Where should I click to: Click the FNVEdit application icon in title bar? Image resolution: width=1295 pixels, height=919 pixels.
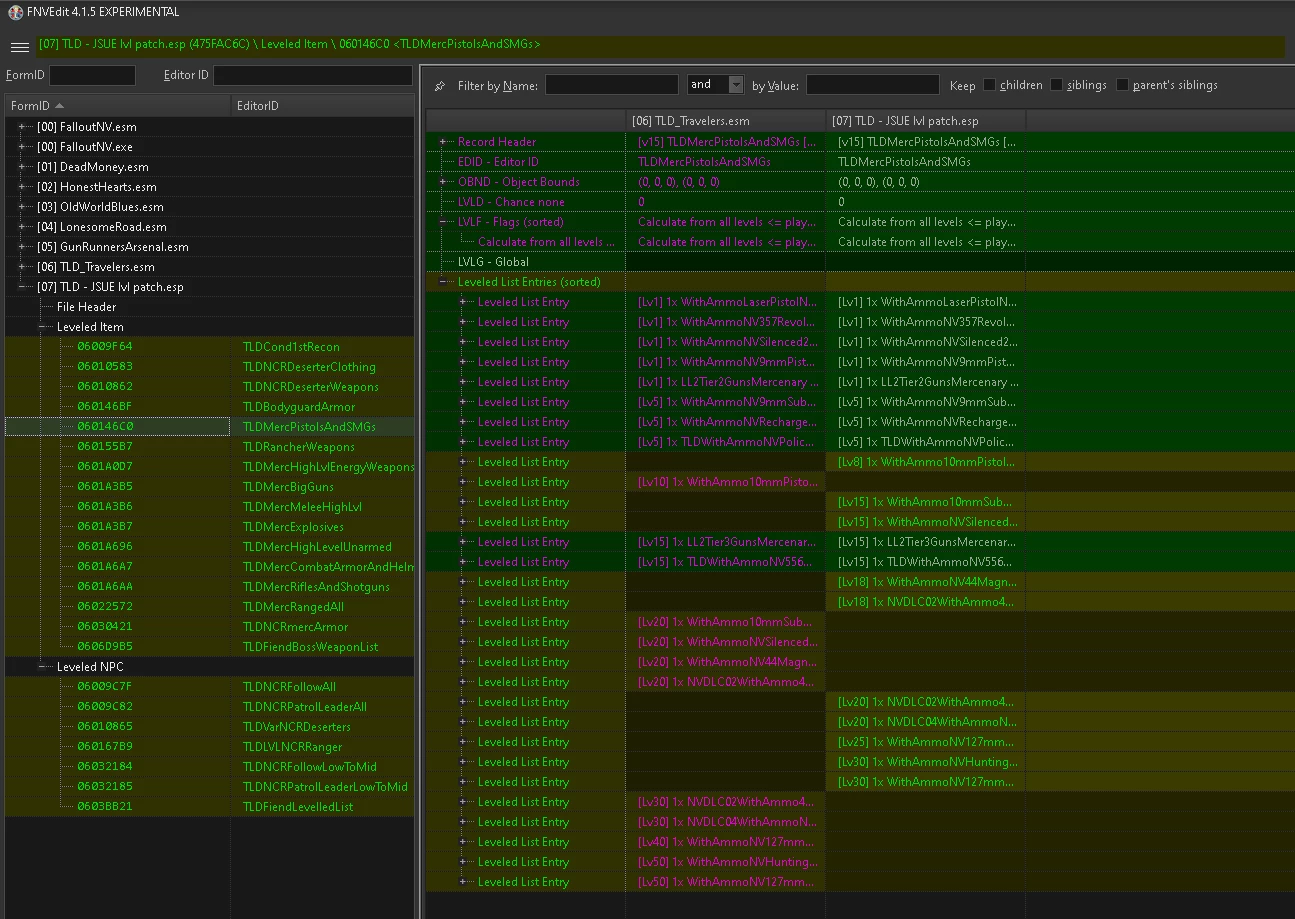click(x=15, y=12)
